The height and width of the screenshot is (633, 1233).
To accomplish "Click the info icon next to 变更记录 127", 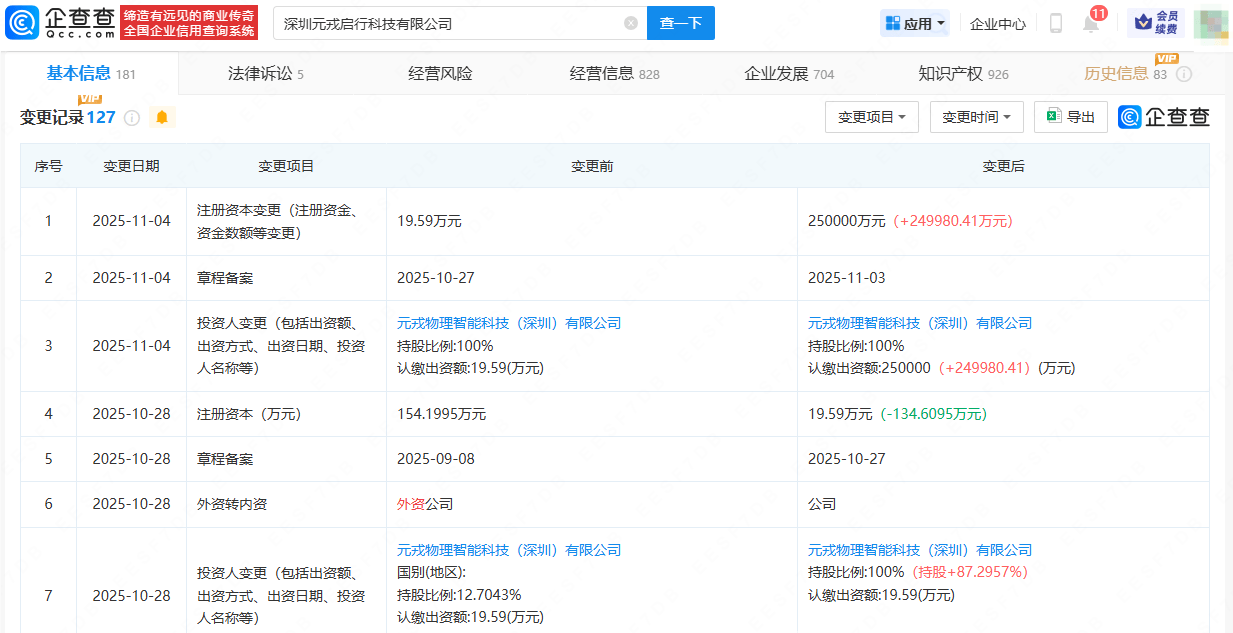I will pos(132,118).
